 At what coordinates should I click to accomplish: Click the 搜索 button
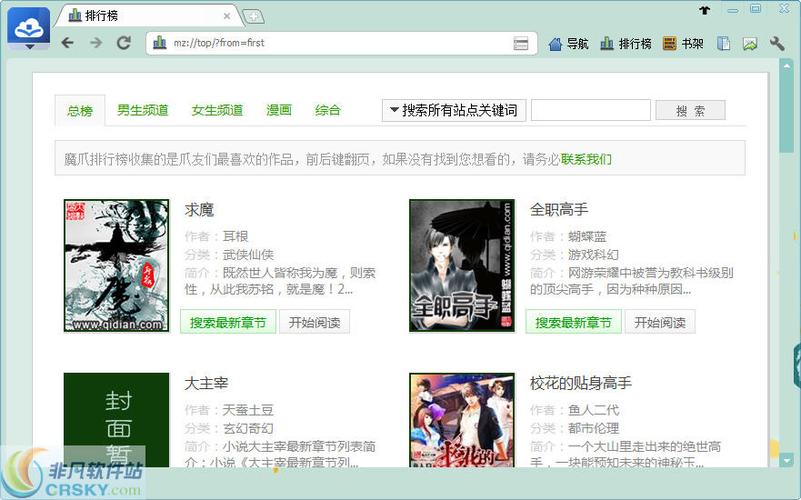tap(690, 110)
